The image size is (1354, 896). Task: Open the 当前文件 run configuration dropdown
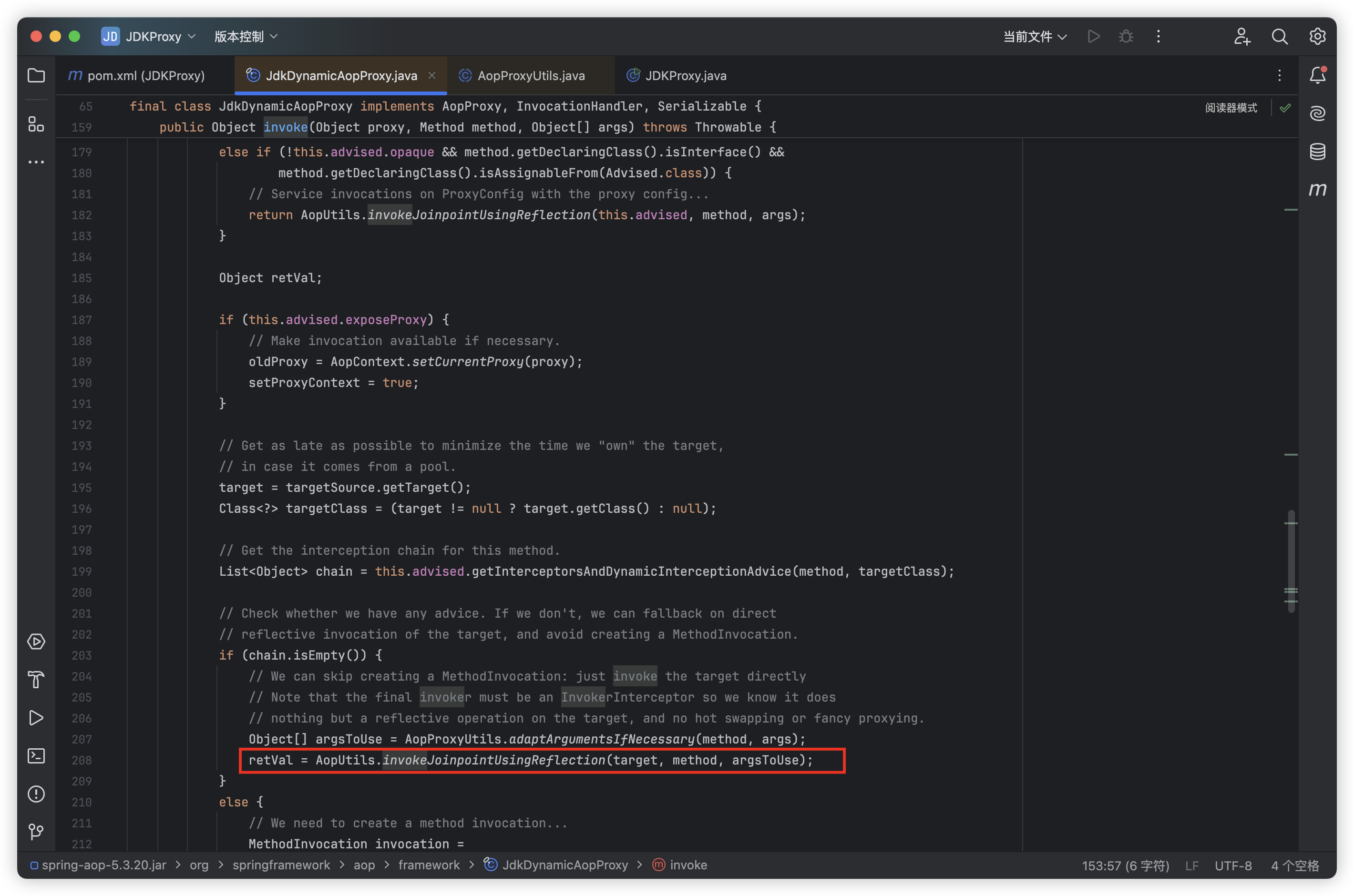point(1035,37)
